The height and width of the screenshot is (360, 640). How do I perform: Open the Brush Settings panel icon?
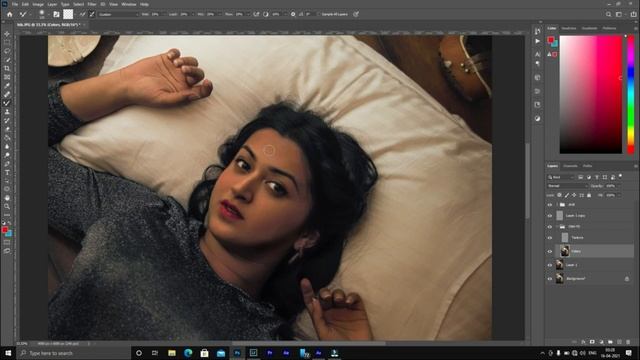coord(56,14)
